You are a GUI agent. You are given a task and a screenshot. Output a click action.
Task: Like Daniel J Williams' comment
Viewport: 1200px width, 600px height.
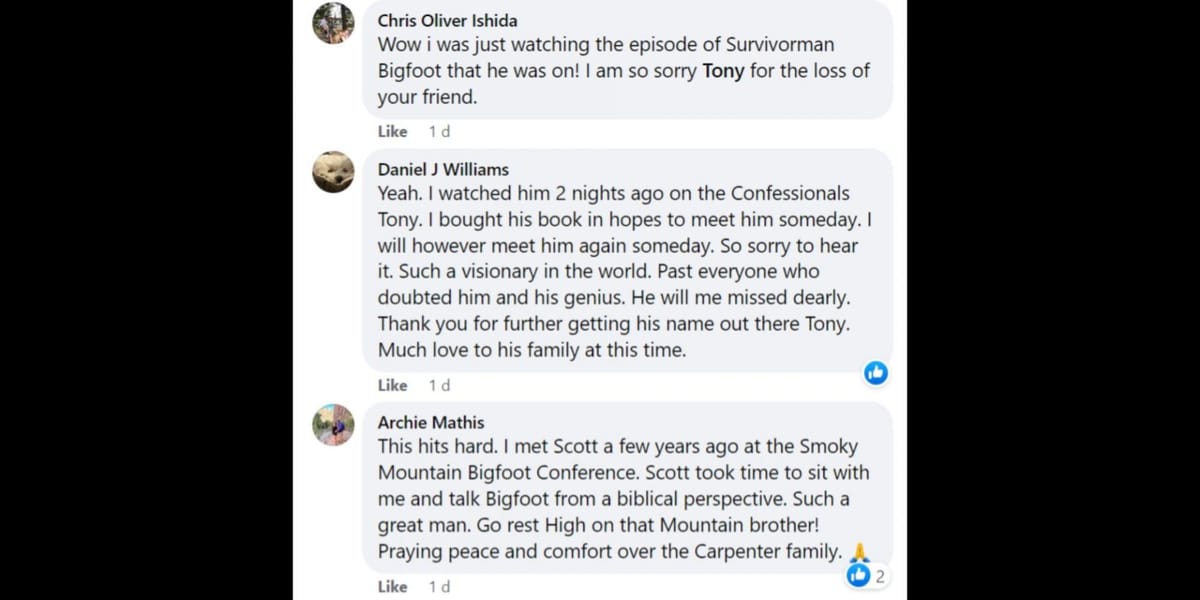pyautogui.click(x=392, y=385)
